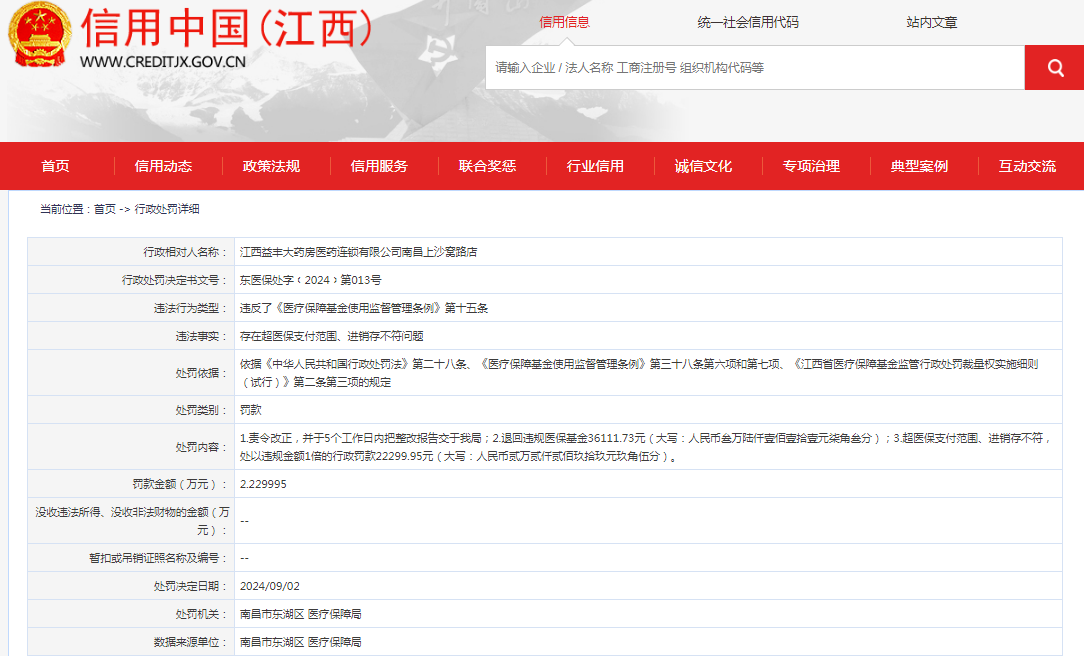Click the 违法事实 row label

click(201, 336)
